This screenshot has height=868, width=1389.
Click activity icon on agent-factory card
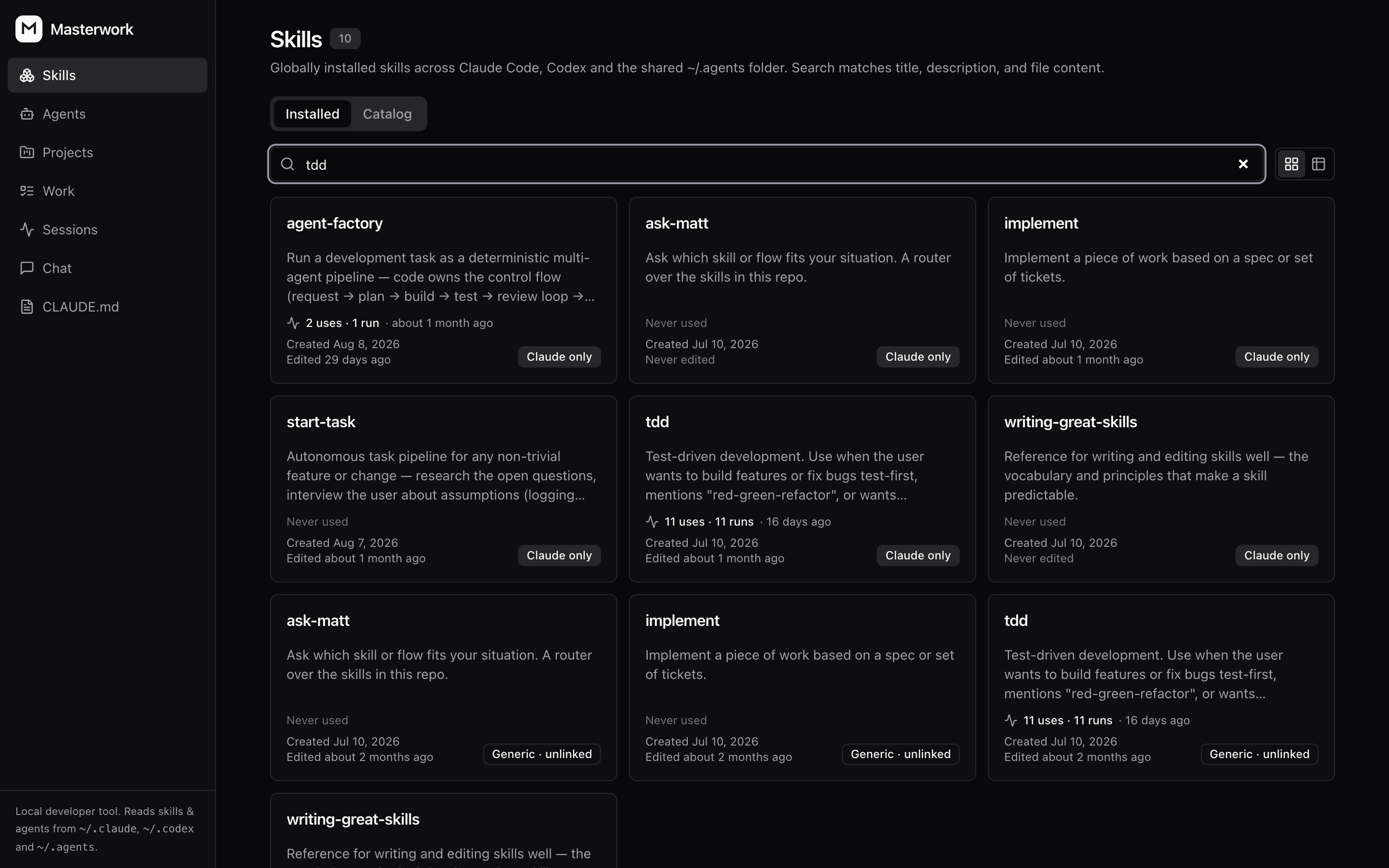pyautogui.click(x=293, y=323)
